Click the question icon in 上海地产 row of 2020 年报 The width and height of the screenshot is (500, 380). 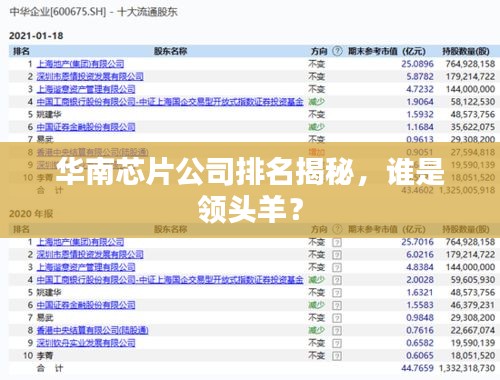(337, 242)
